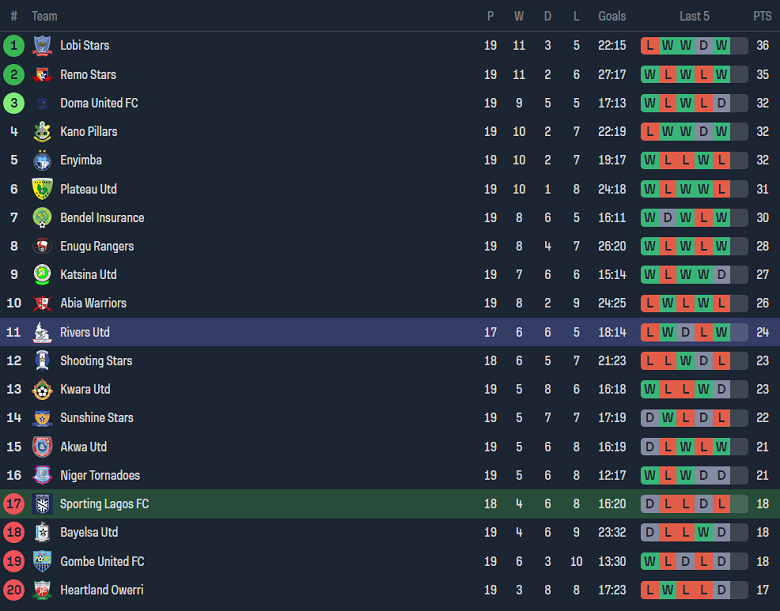Click the Katsina Utd green crest

(x=42, y=274)
